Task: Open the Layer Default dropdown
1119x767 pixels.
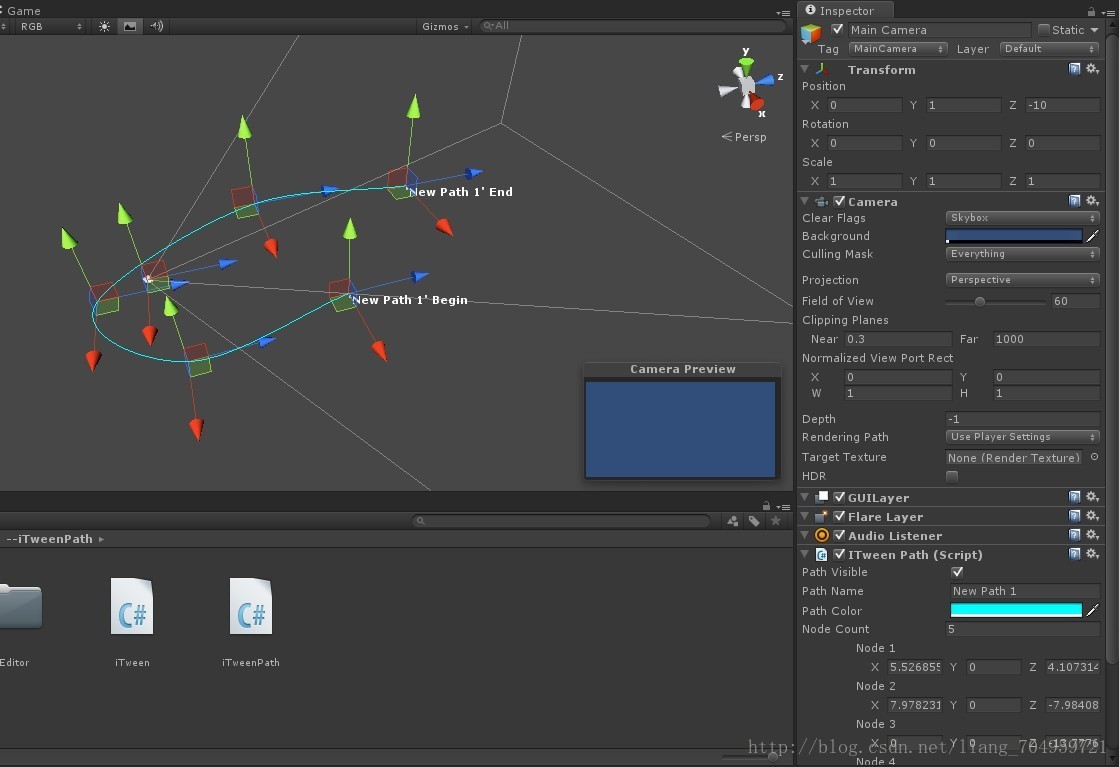Action: [x=1049, y=49]
